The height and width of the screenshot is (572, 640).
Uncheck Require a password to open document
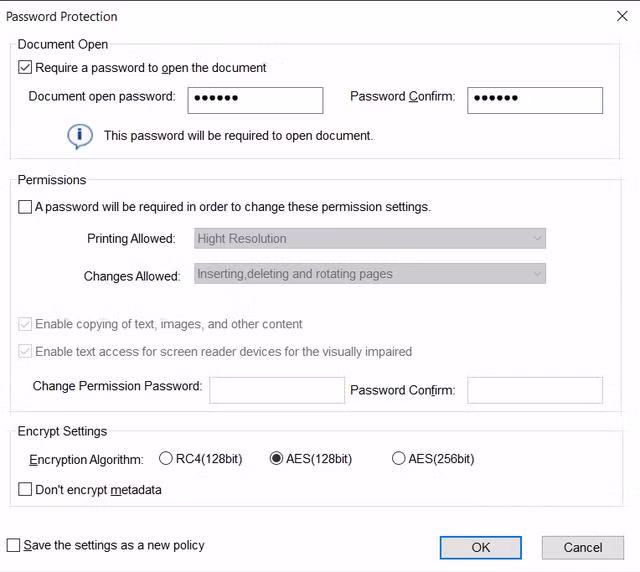25,68
